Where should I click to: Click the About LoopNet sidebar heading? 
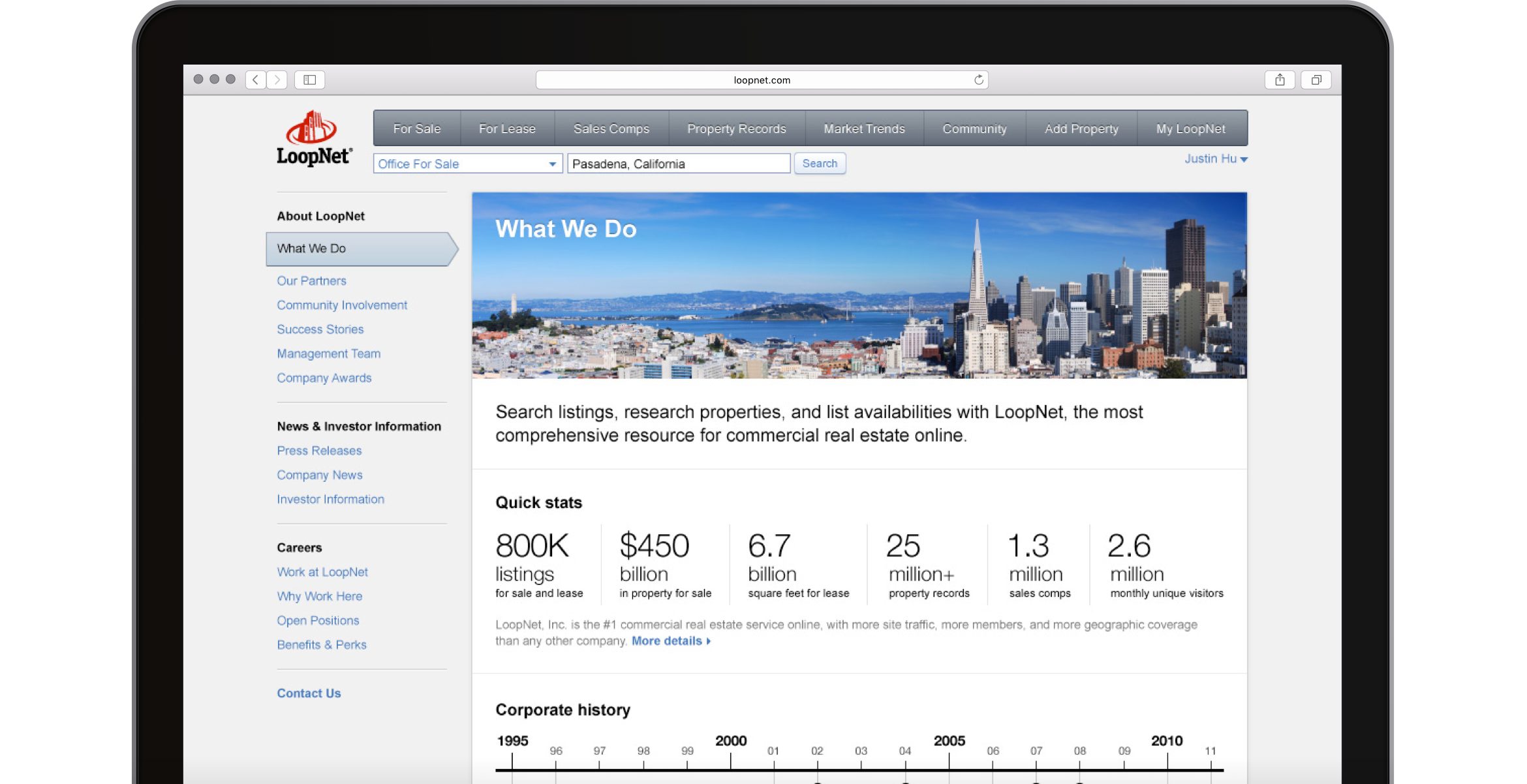[x=320, y=216]
